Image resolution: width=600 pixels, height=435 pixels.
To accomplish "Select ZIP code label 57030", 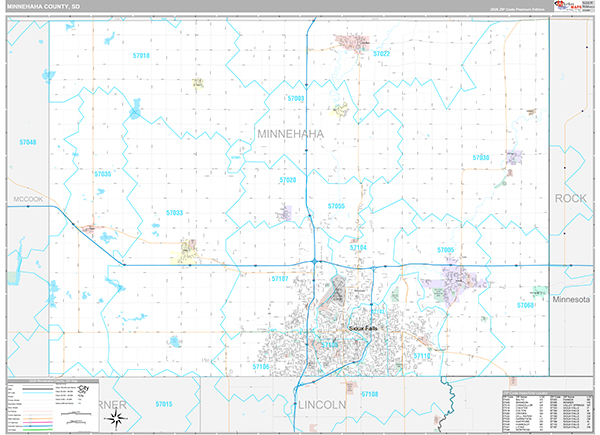I will [480, 158].
